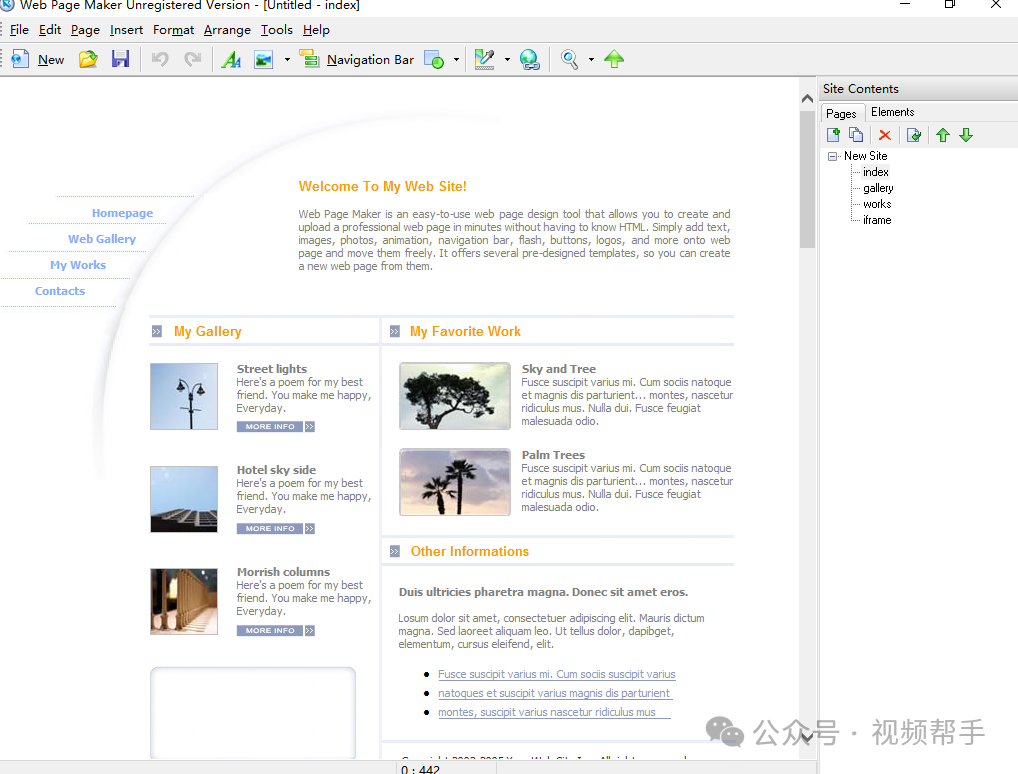1018x774 pixels.
Task: Open the Help menu
Action: (316, 30)
